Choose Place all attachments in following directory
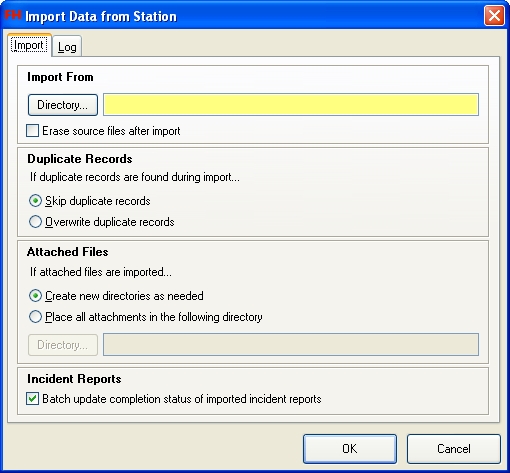The height and width of the screenshot is (473, 510). click(35, 317)
